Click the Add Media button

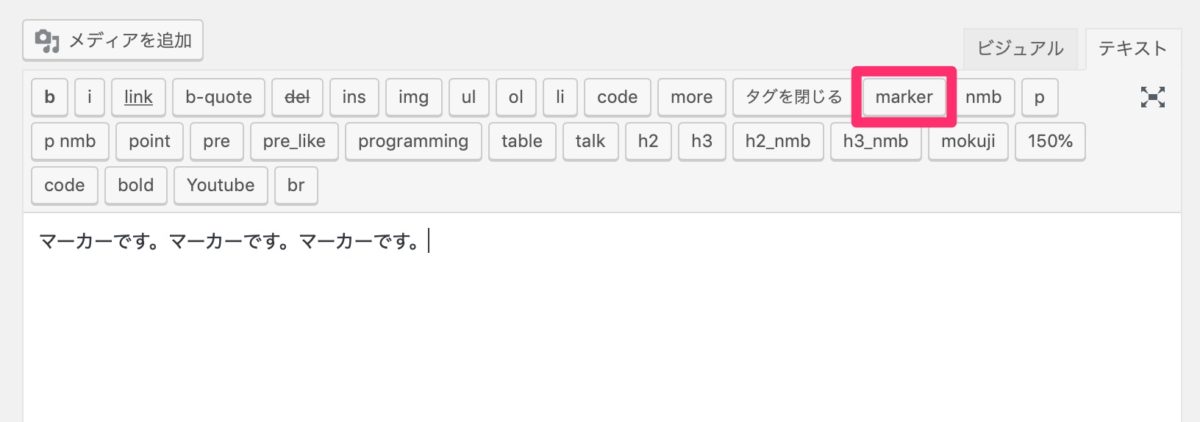pos(114,41)
